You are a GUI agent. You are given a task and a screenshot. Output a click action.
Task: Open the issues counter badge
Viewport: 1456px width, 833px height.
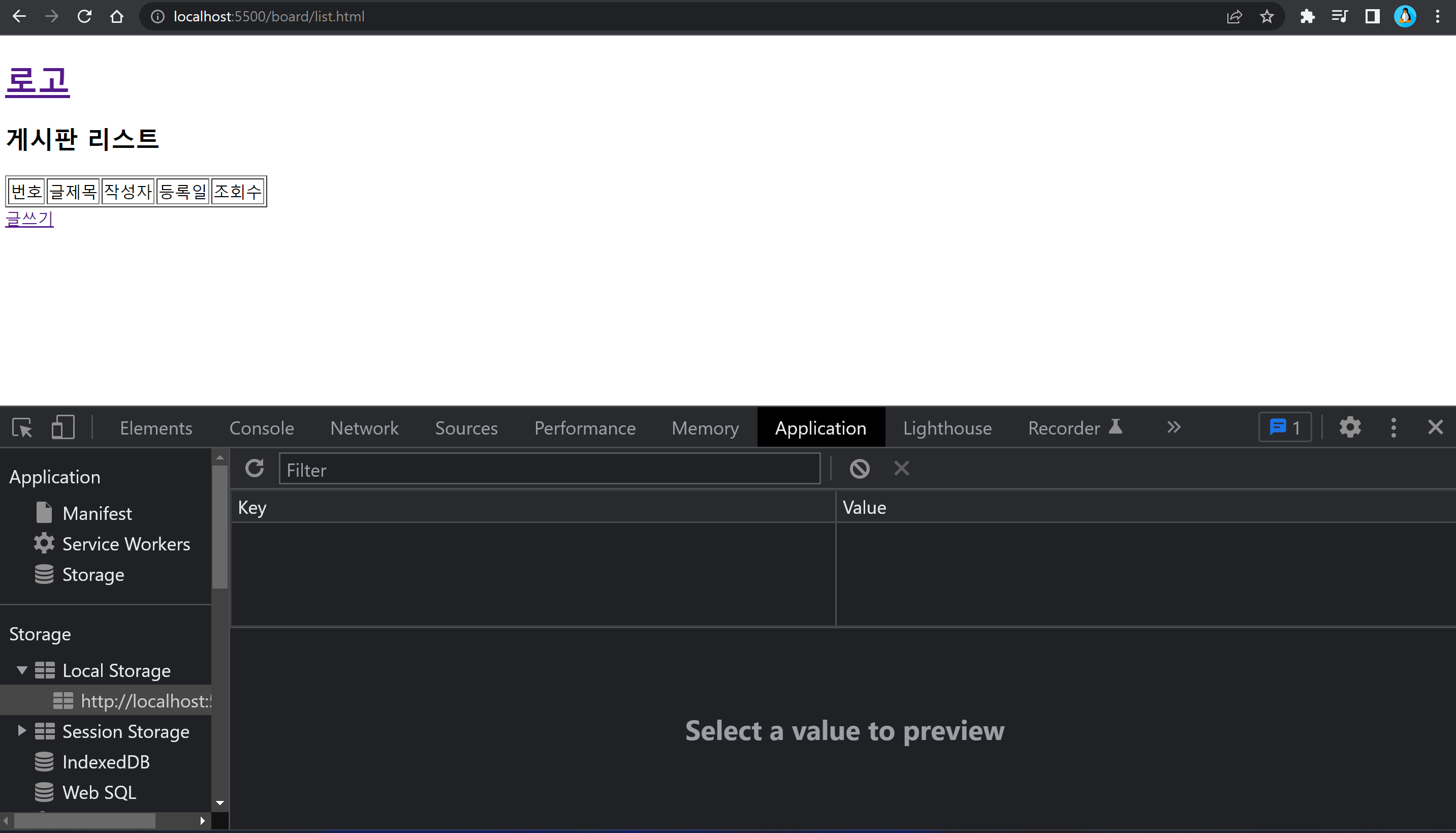point(1284,427)
